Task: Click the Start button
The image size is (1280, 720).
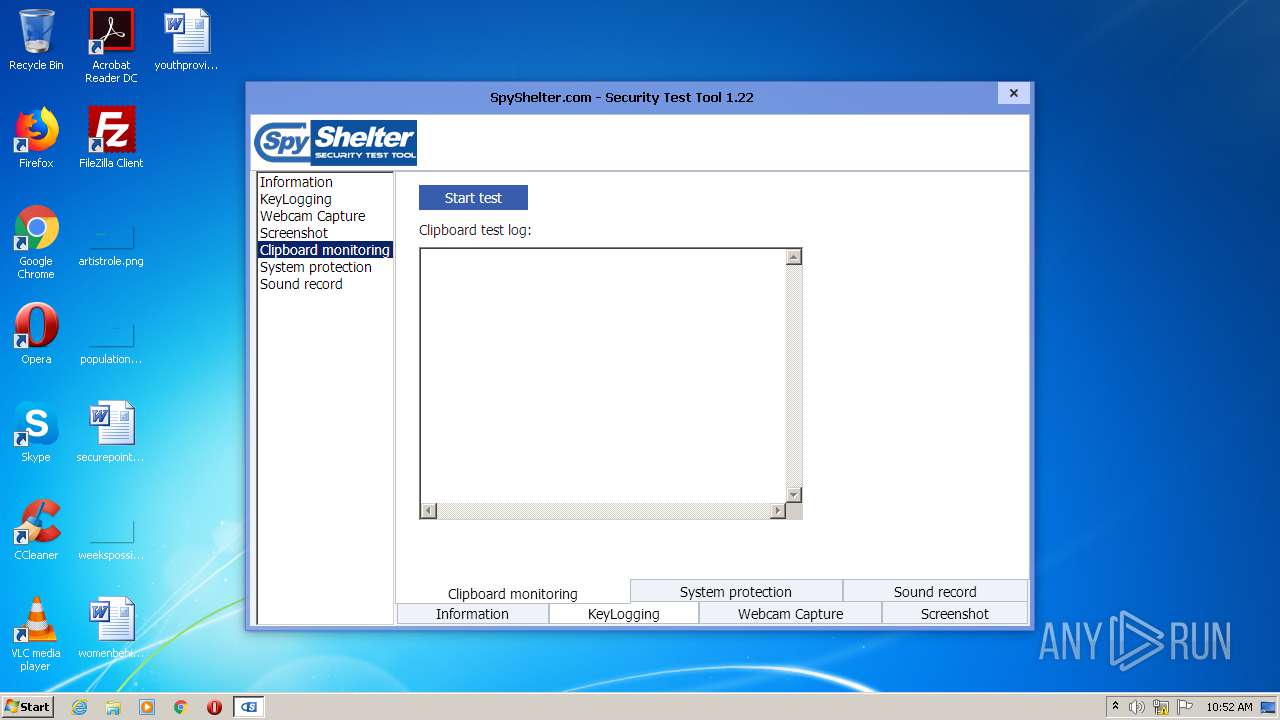Action: [x=28, y=707]
